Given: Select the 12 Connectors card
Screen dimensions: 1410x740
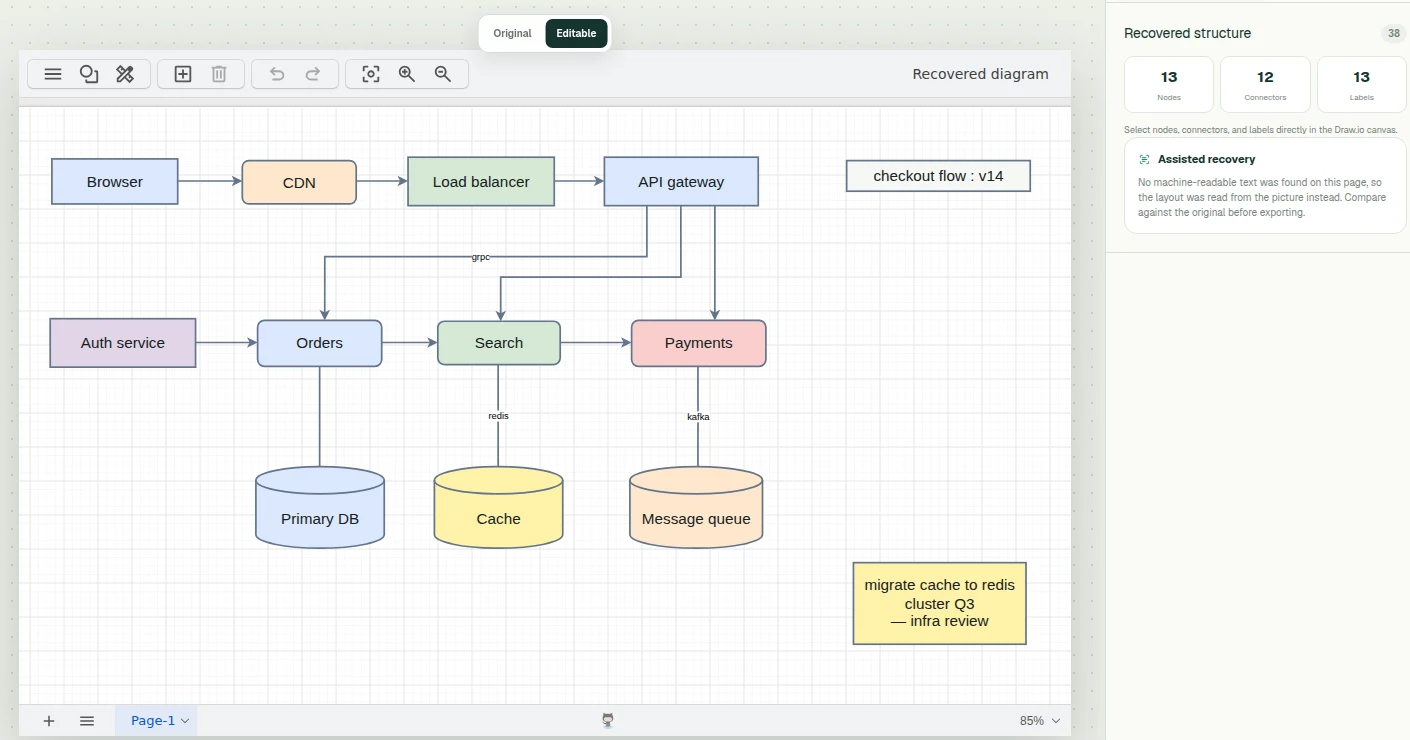Looking at the screenshot, I should [1265, 84].
